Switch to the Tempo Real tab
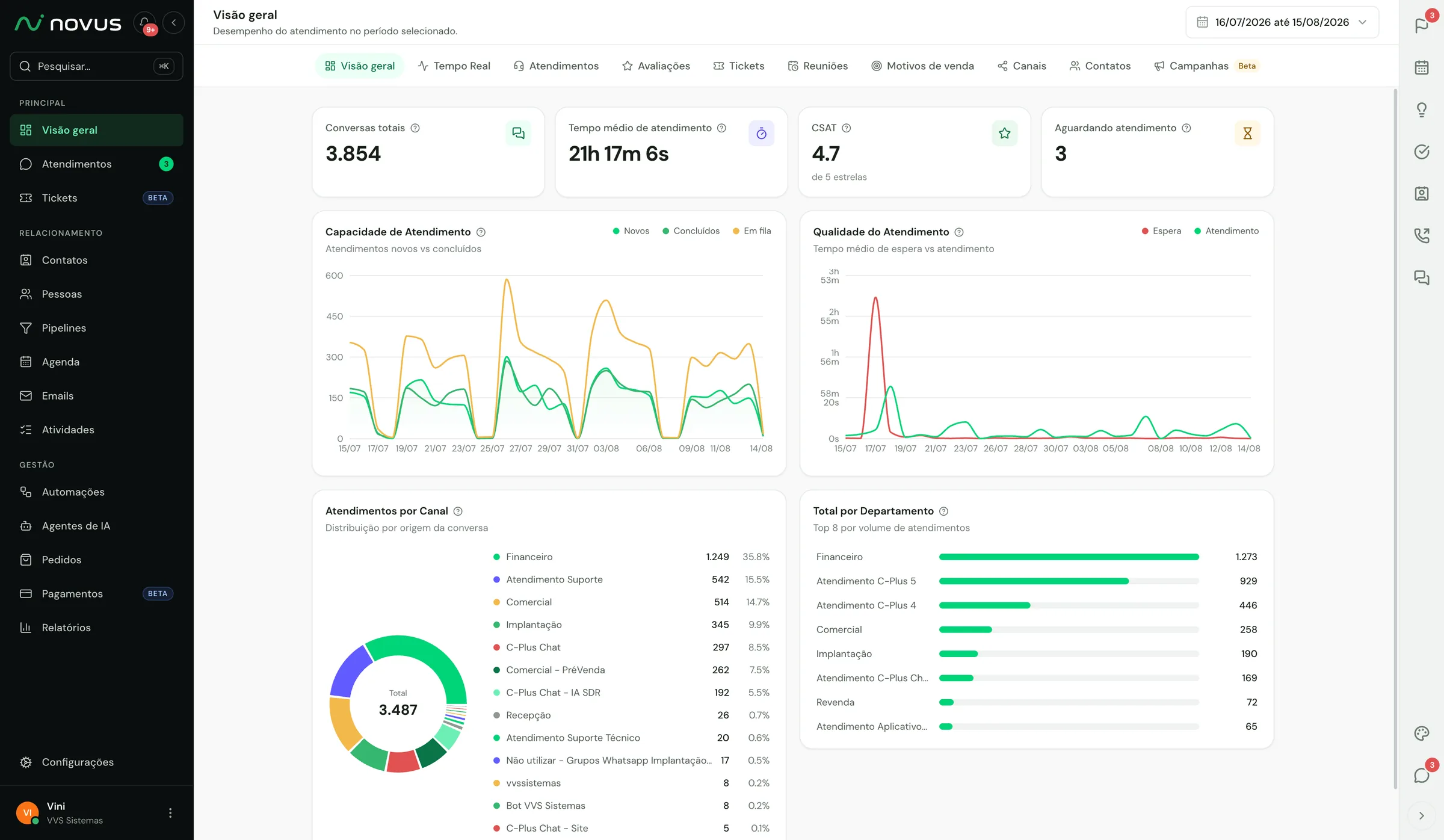The width and height of the screenshot is (1444, 840). point(454,66)
